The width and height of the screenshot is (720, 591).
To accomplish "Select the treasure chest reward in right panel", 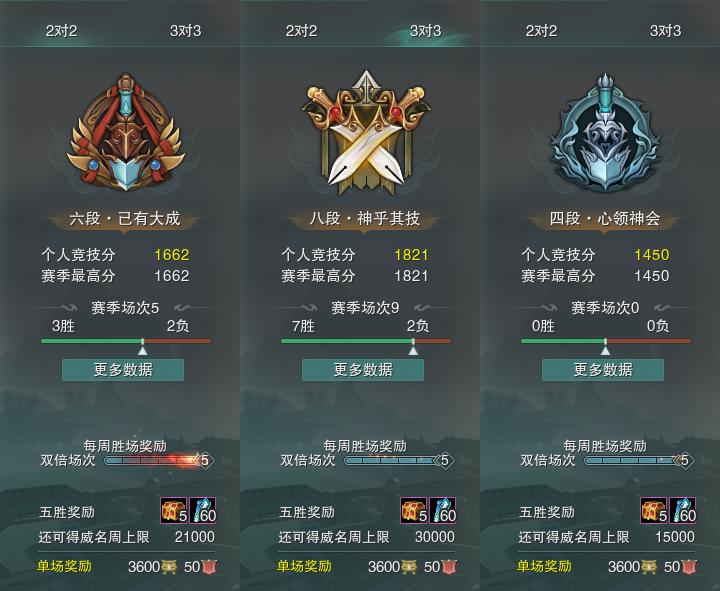I will 654,510.
